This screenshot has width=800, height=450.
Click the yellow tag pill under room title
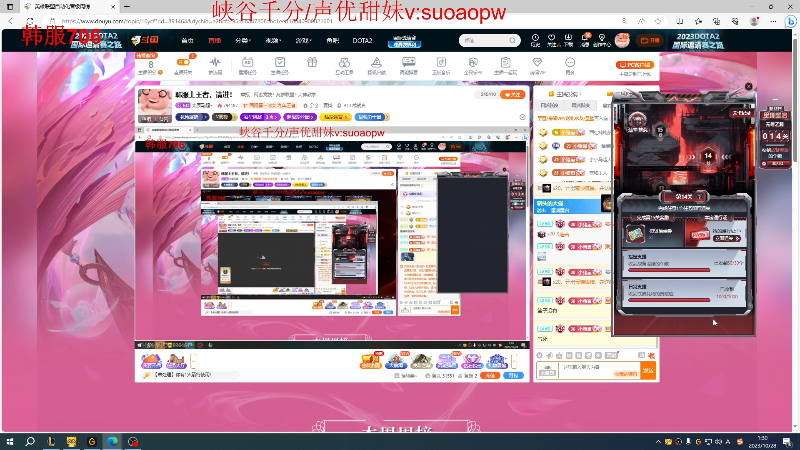(335, 117)
